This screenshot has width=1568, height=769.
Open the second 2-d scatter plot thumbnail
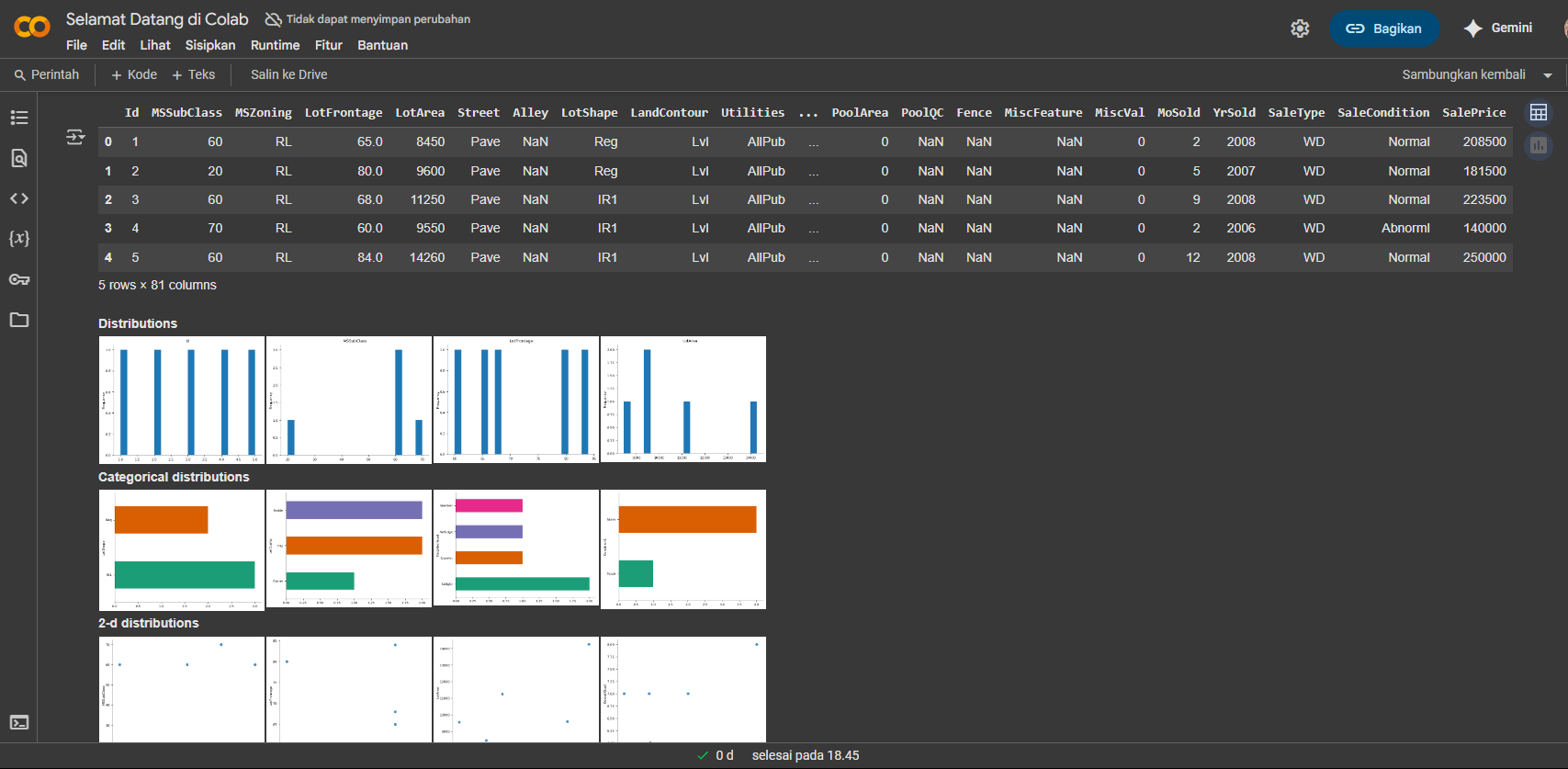pos(349,689)
